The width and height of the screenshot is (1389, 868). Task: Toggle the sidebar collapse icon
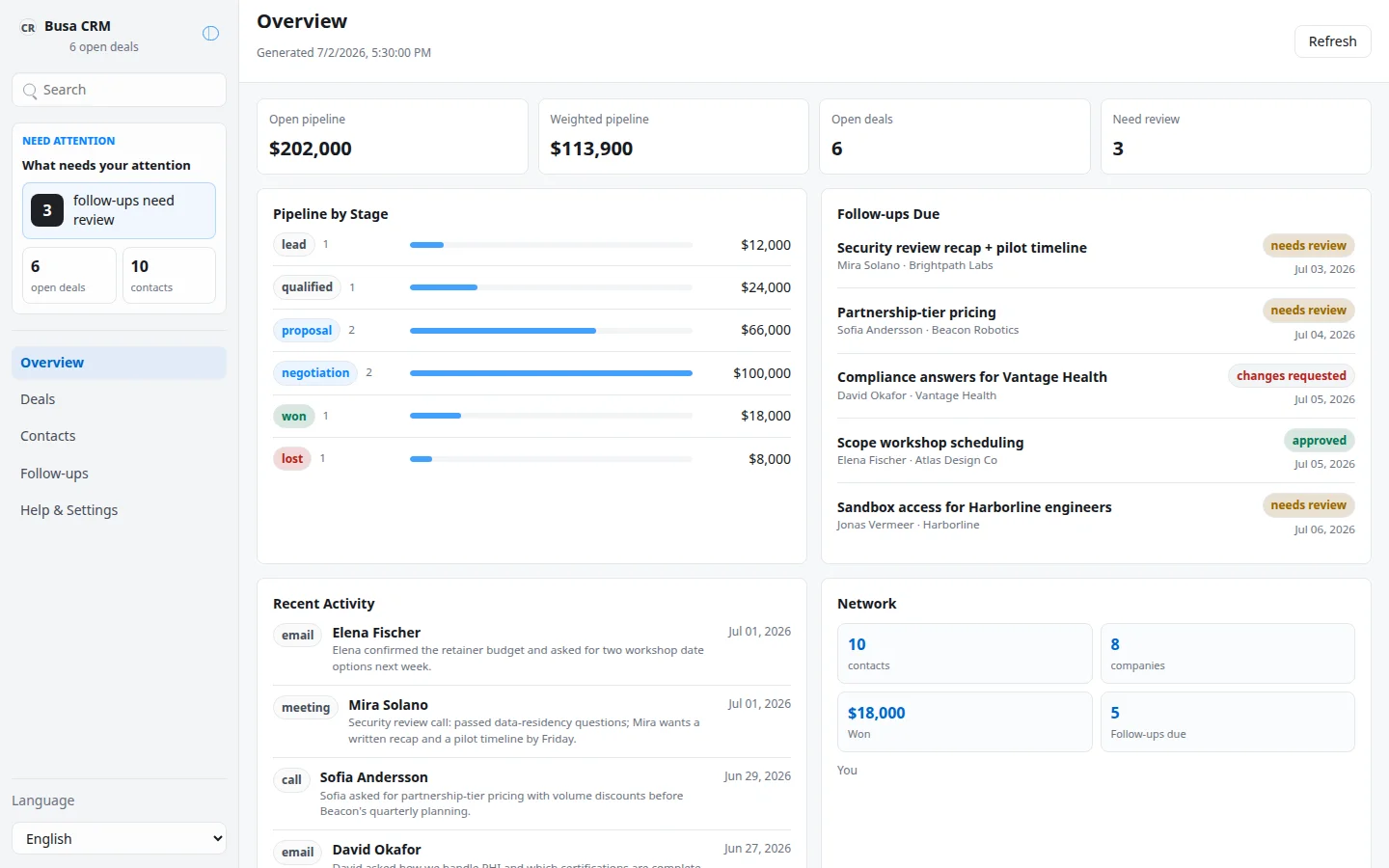[210, 34]
